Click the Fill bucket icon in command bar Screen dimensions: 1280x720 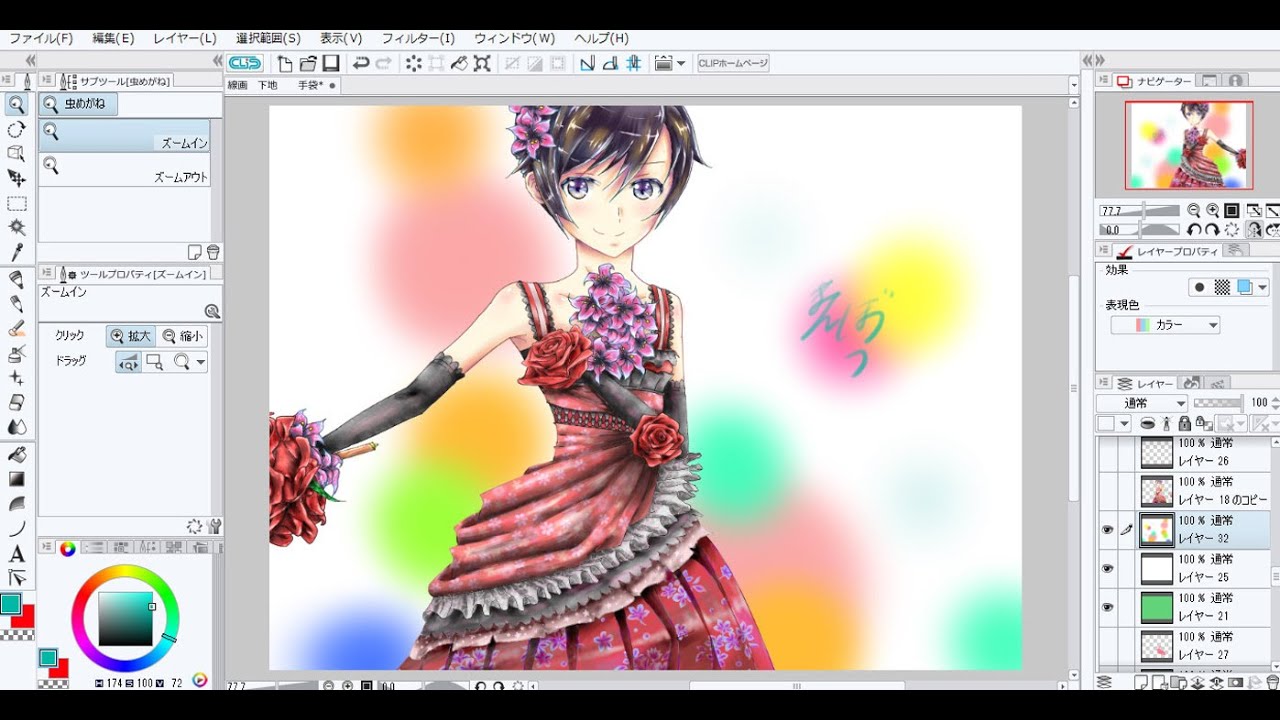[x=459, y=63]
